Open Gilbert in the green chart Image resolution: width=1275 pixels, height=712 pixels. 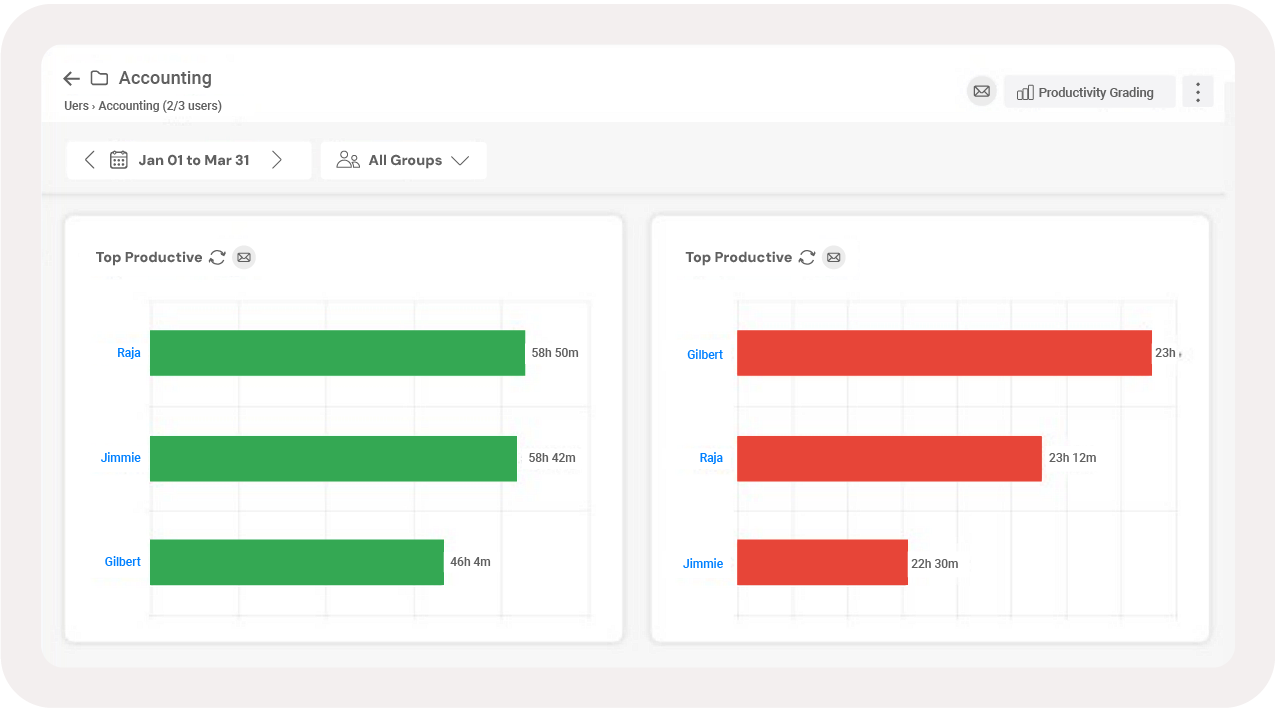(123, 562)
